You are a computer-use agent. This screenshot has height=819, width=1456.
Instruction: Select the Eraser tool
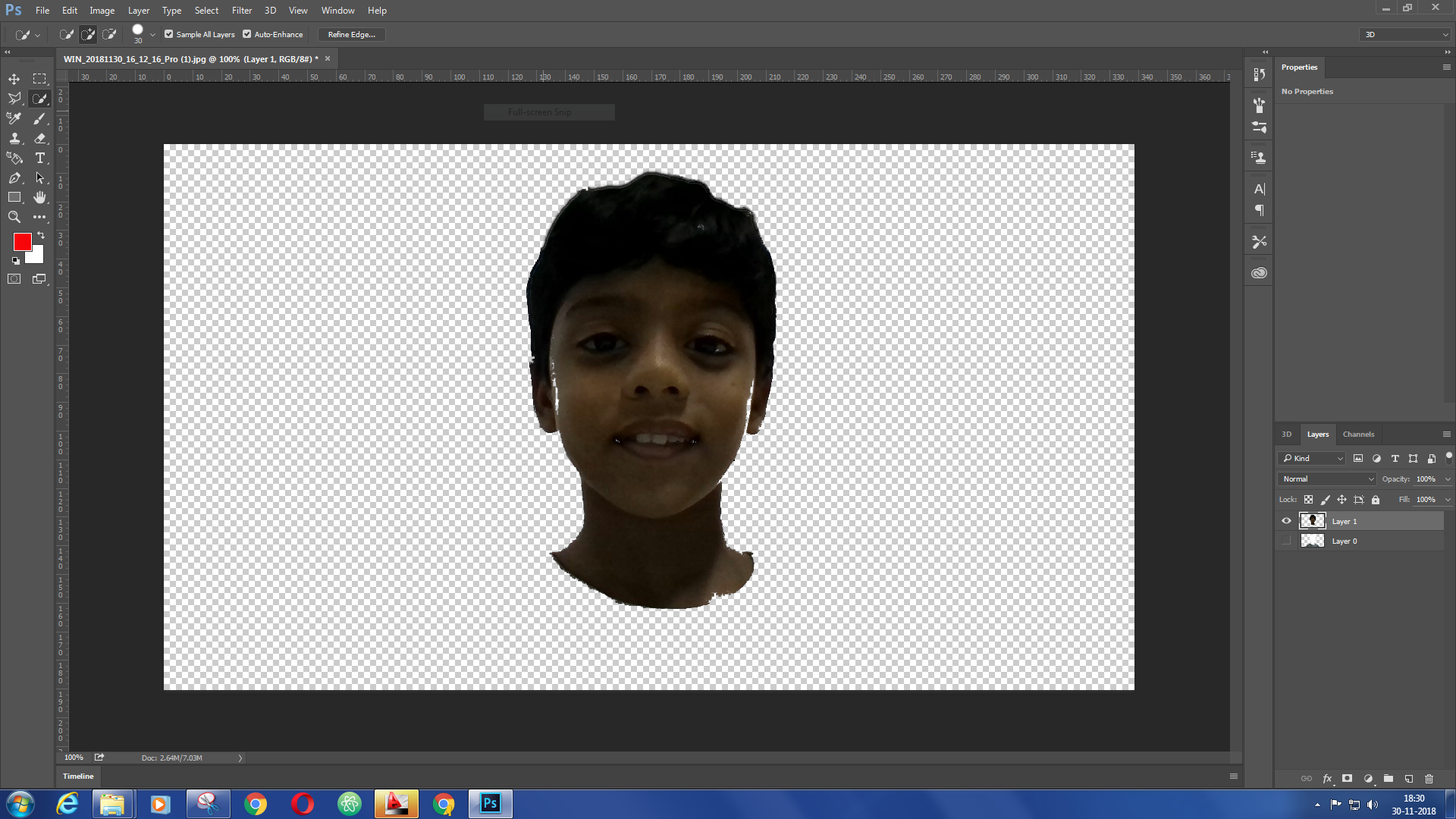point(39,138)
